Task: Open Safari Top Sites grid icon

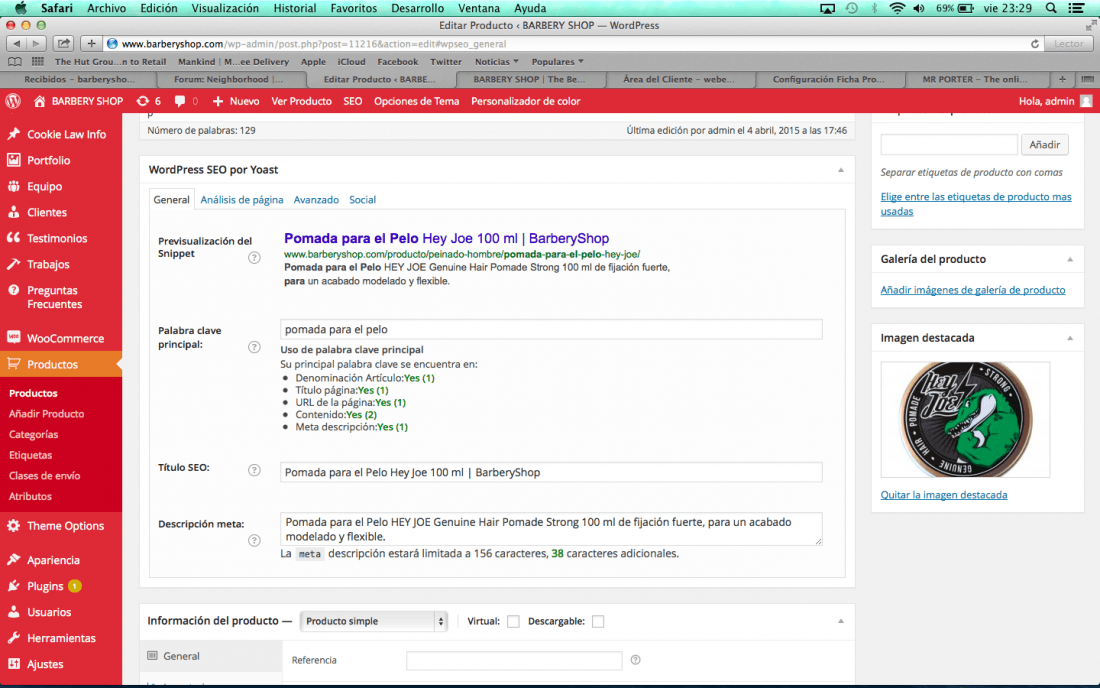Action: tap(37, 62)
